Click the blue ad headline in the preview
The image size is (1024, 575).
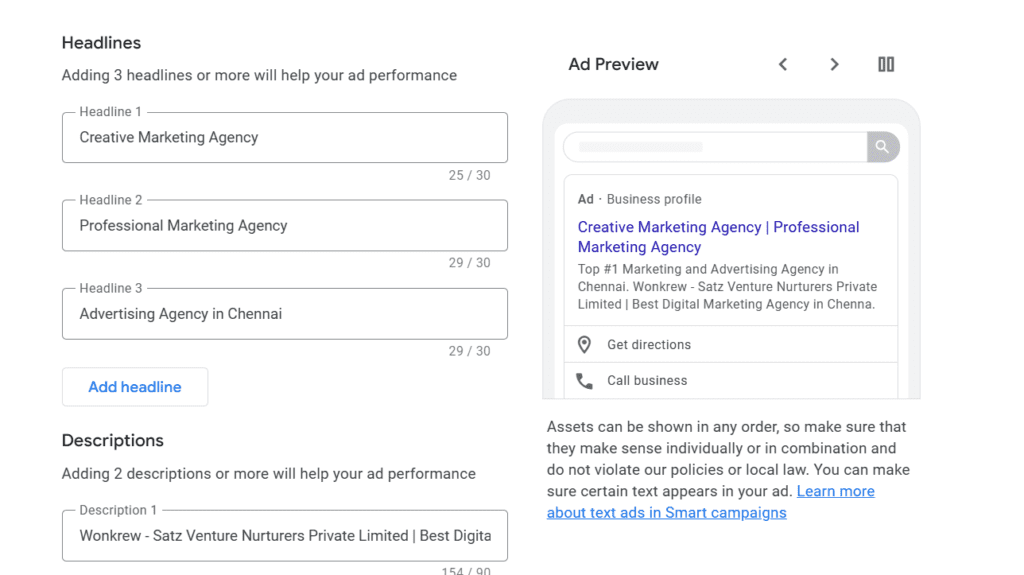[718, 237]
